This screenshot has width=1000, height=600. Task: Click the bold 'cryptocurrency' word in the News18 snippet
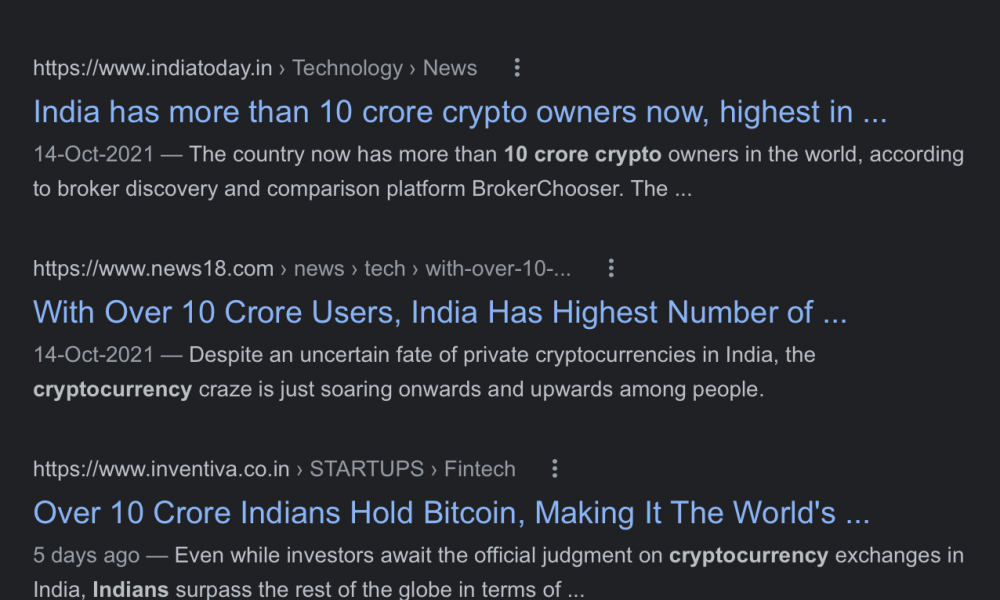tap(112, 389)
